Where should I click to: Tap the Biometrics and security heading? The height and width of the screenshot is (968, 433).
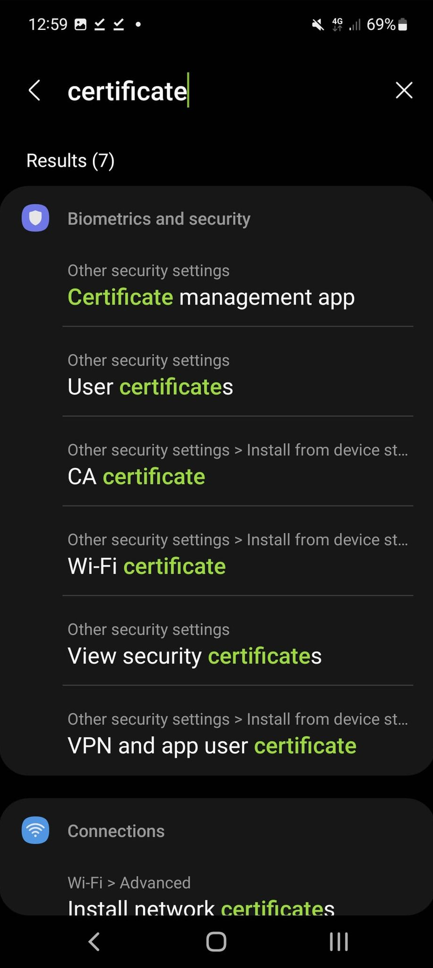point(159,219)
